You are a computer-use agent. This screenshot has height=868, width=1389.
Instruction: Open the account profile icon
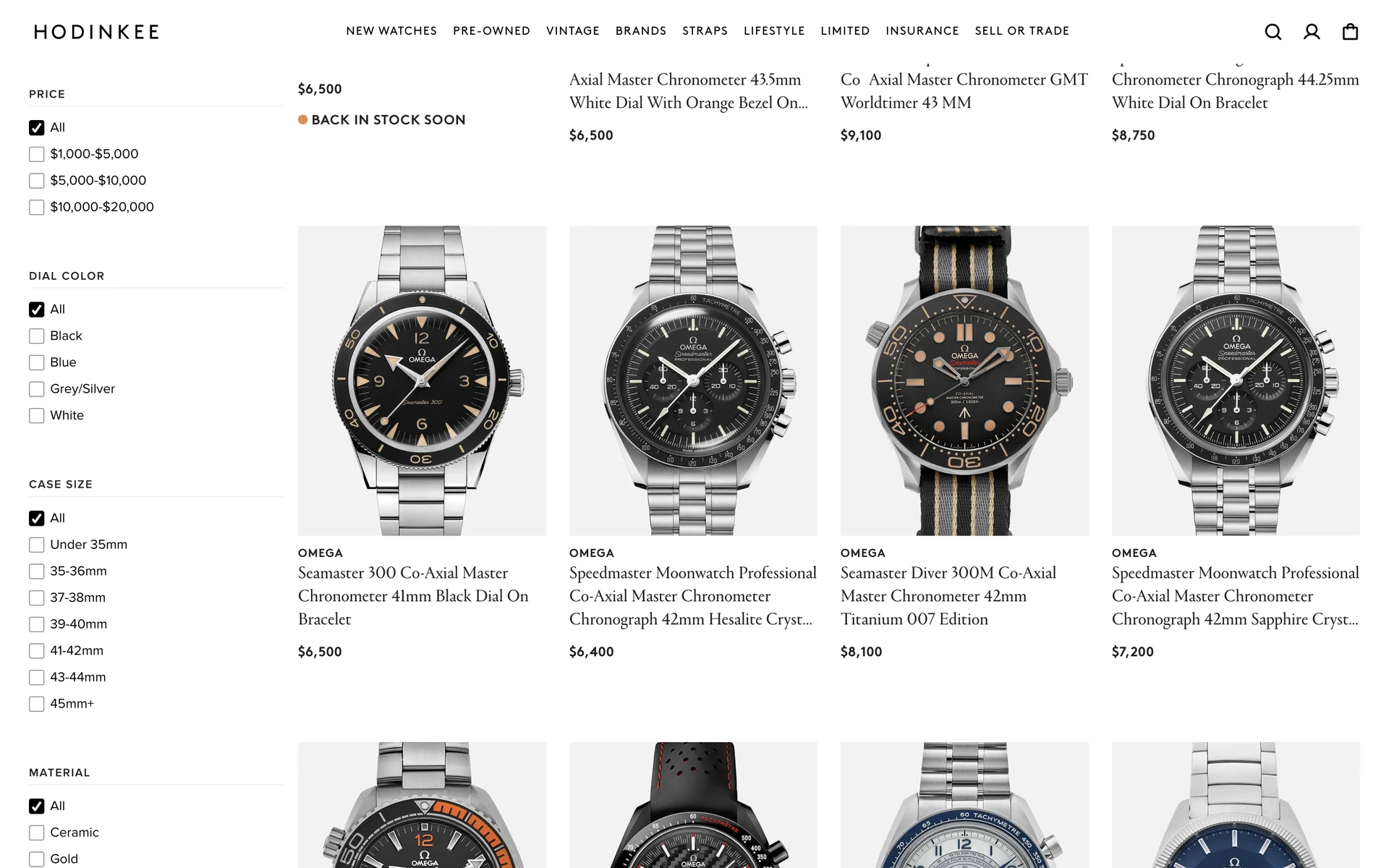[1312, 32]
